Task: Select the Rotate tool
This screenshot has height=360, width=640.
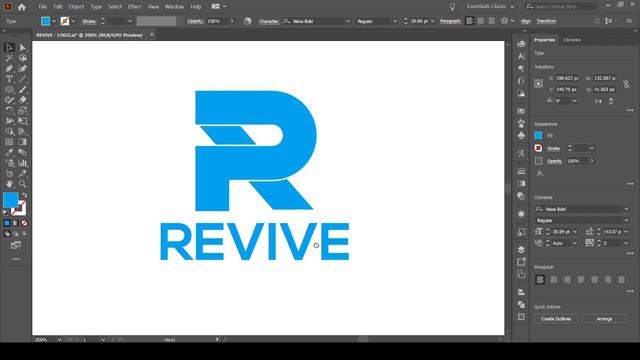Action: 9,111
